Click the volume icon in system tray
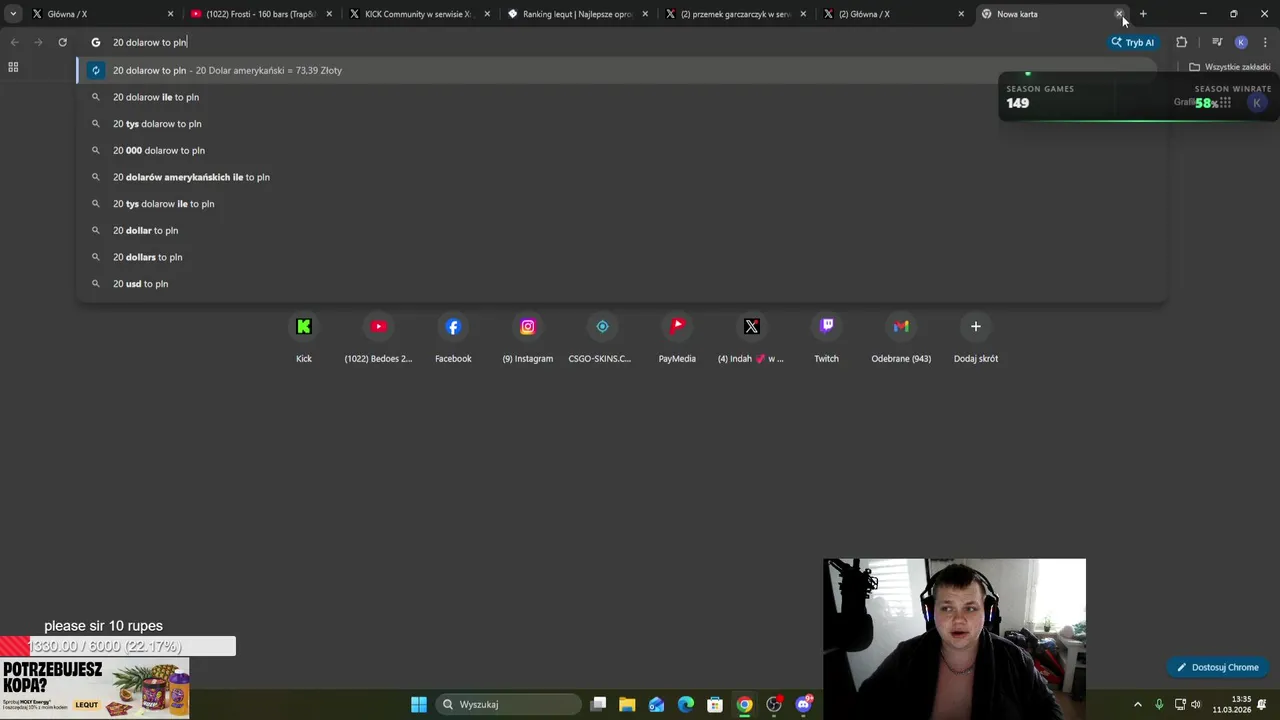Image resolution: width=1280 pixels, height=720 pixels. (x=1196, y=704)
